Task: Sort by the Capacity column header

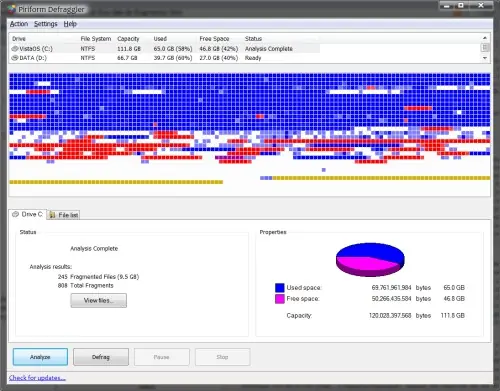Action: point(128,39)
